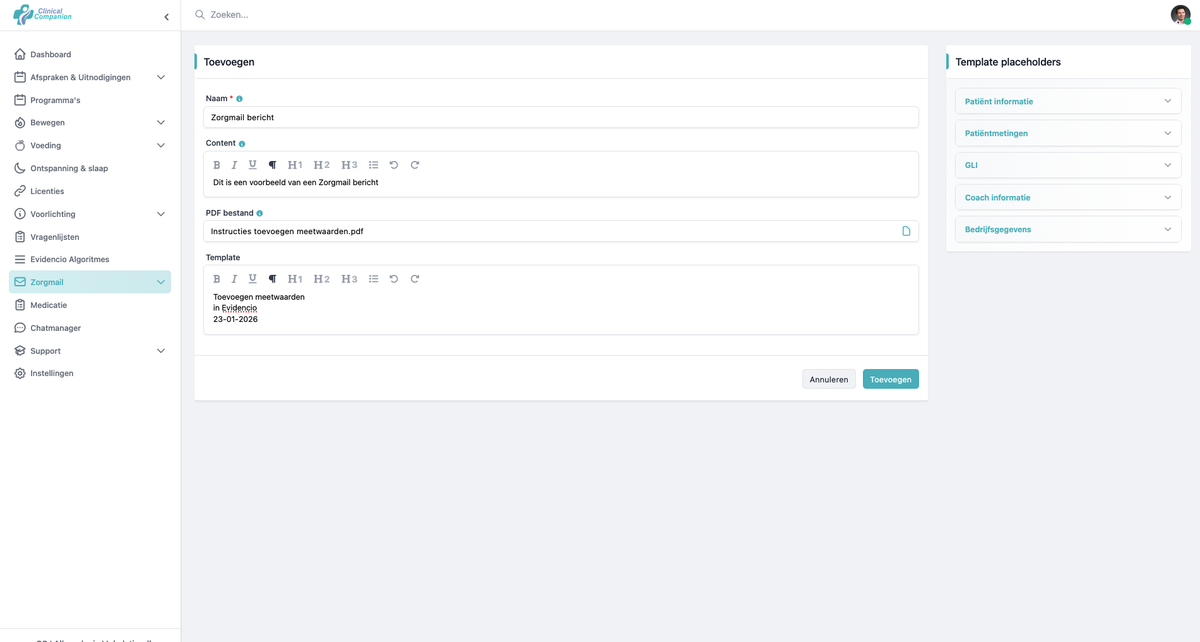This screenshot has height=642, width=1200.
Task: Undo in the Template editor
Action: click(394, 279)
